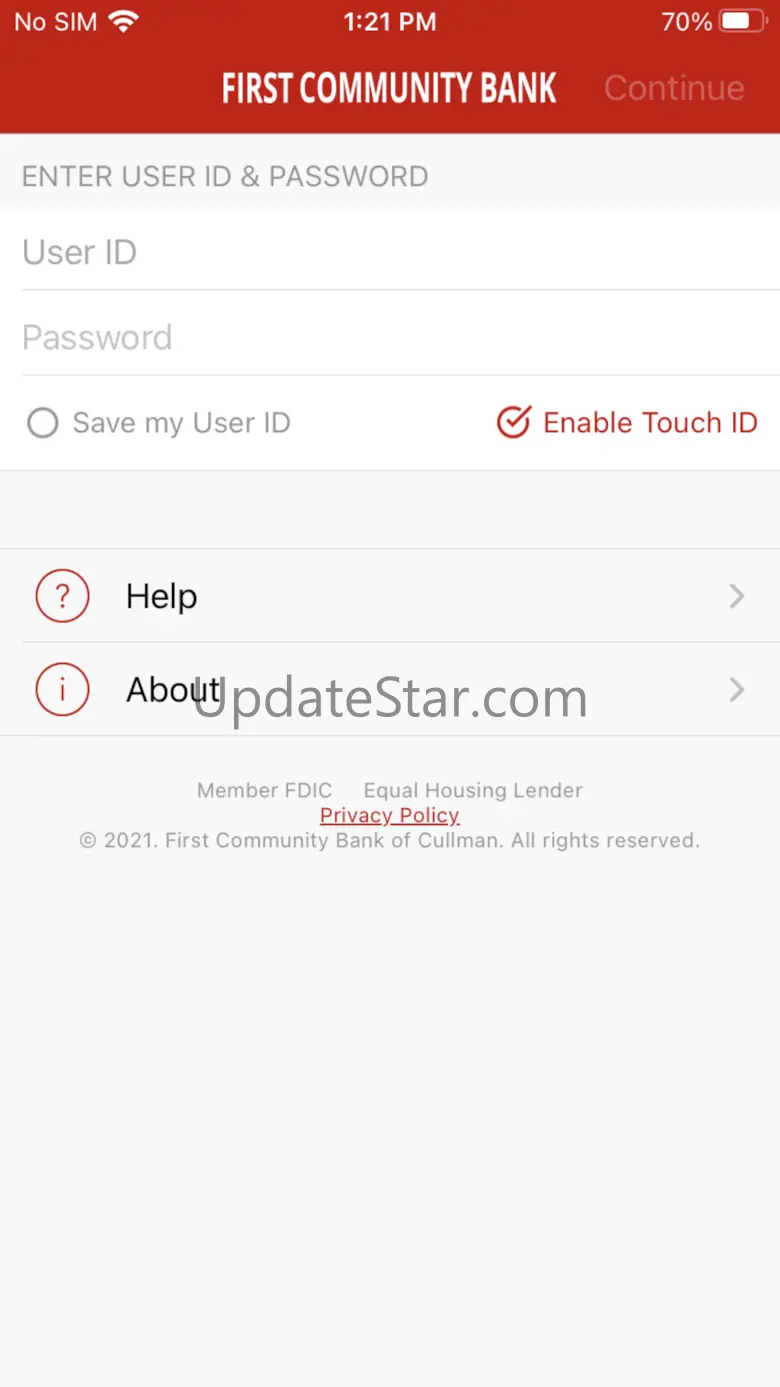Toggle the Enable Touch ID option

[627, 422]
